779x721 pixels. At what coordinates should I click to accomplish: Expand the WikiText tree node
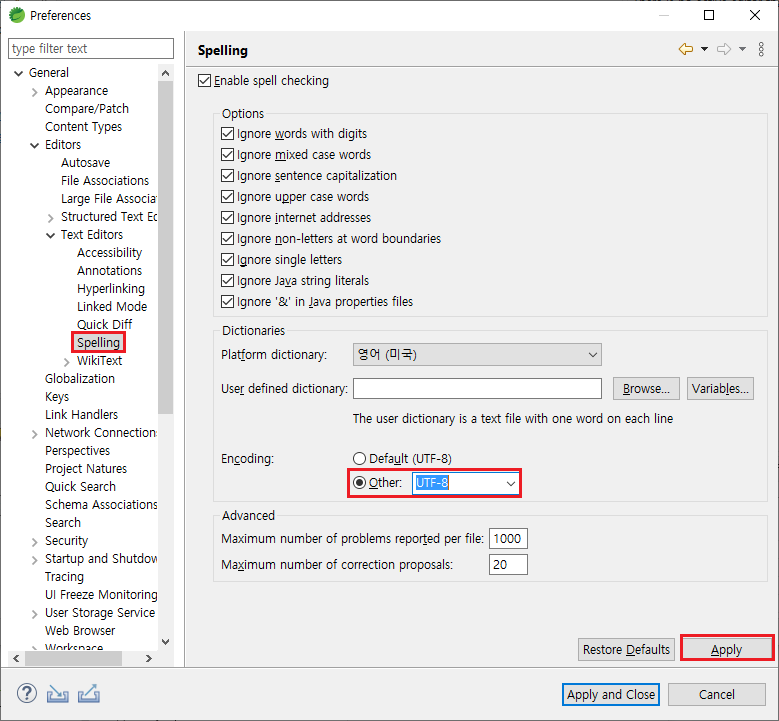[x=66, y=362]
